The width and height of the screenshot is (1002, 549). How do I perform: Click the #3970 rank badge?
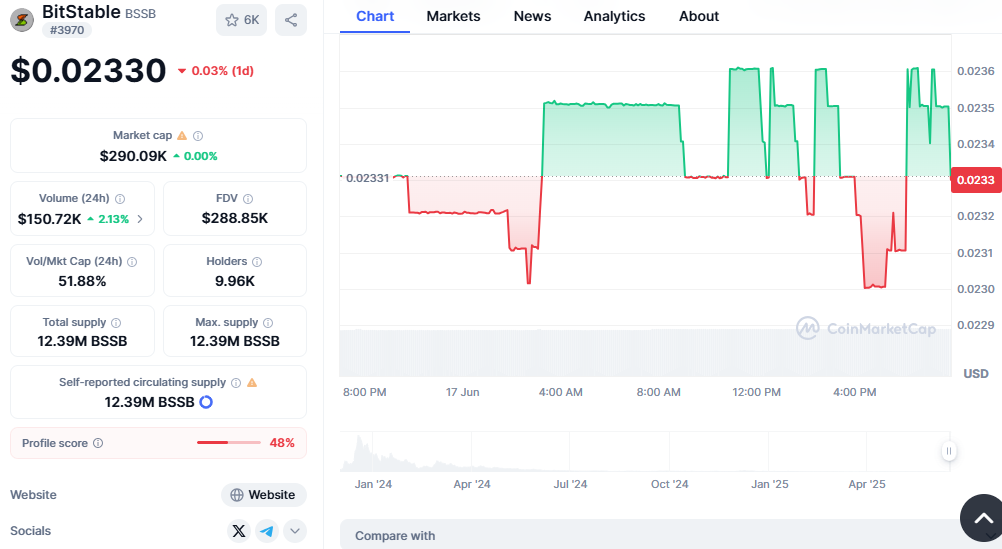(67, 30)
